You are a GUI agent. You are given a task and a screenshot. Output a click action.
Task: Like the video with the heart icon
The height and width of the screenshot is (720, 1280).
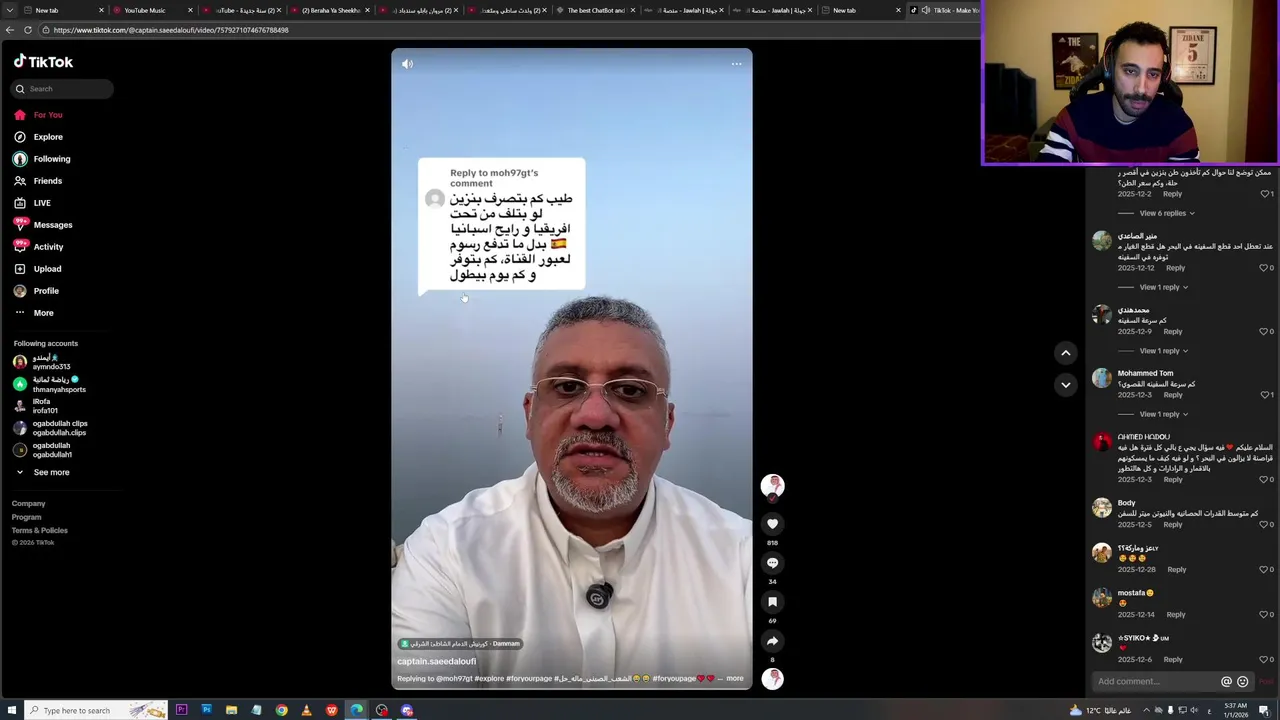pyautogui.click(x=772, y=524)
